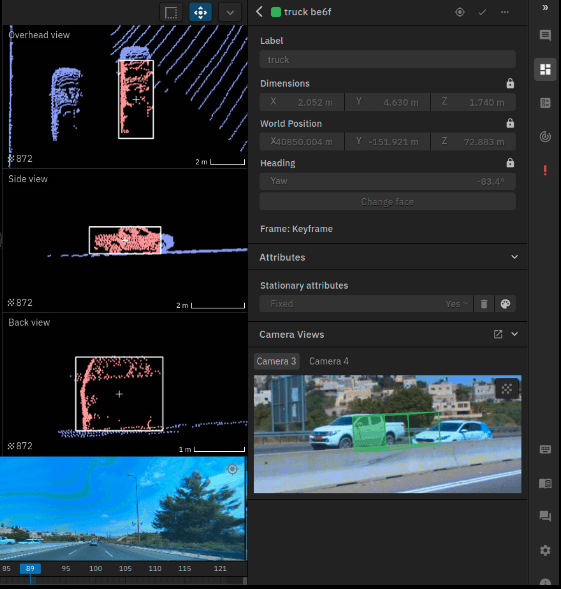561x589 pixels.
Task: Select the Camera 3 tab
Action: tap(277, 361)
